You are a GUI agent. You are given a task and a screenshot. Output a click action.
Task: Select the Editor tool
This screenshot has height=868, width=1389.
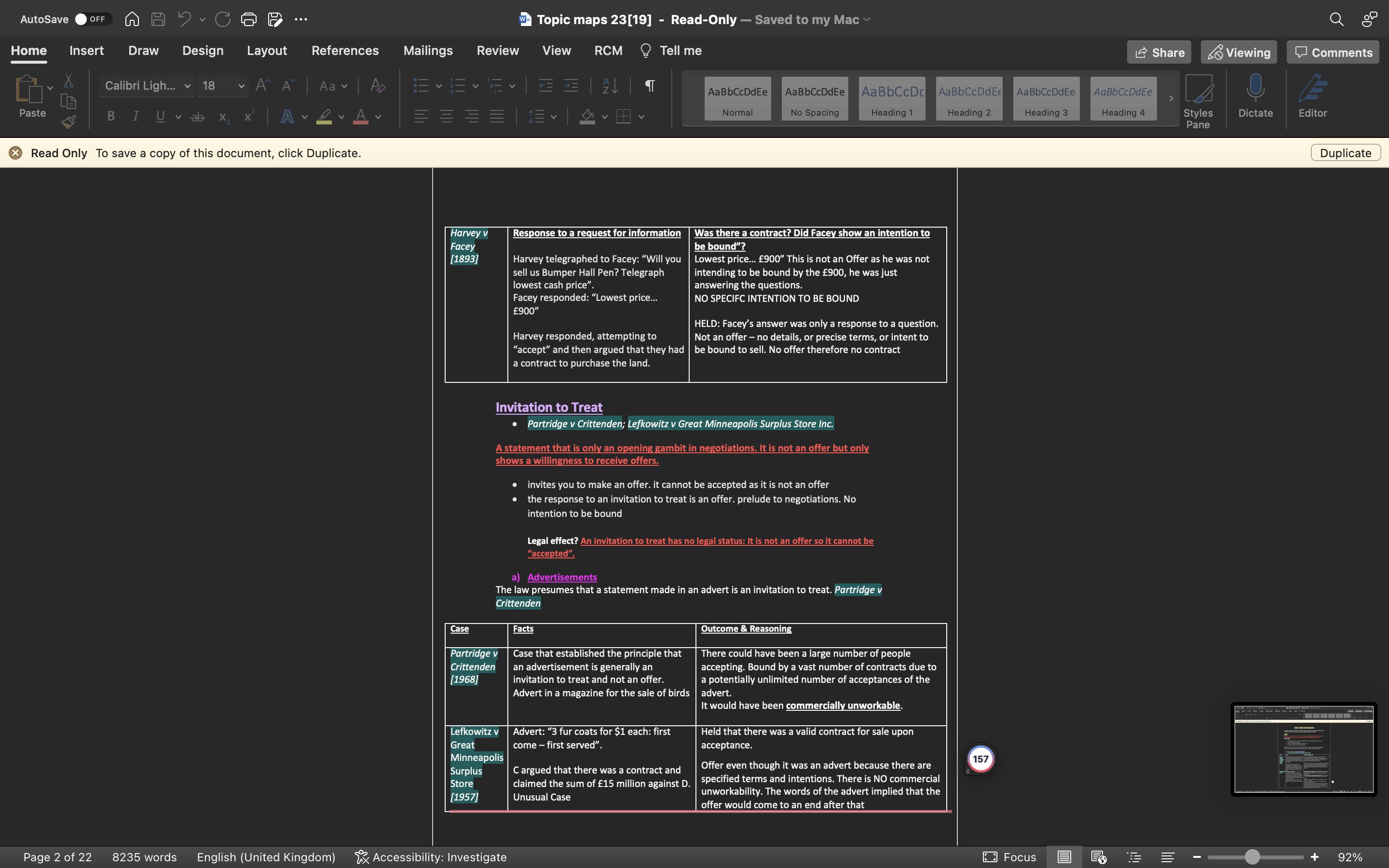click(1313, 97)
